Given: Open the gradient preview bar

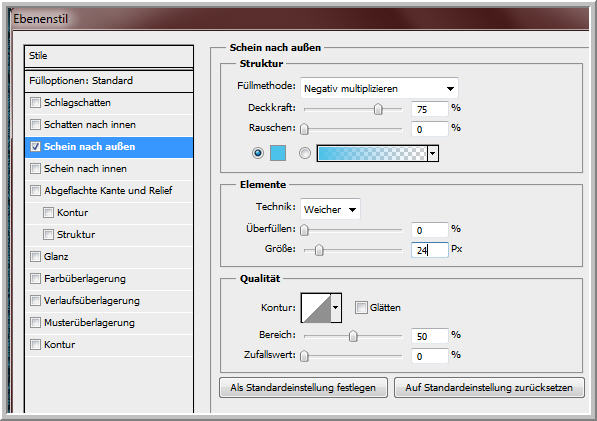Looking at the screenshot, I should pos(372,153).
